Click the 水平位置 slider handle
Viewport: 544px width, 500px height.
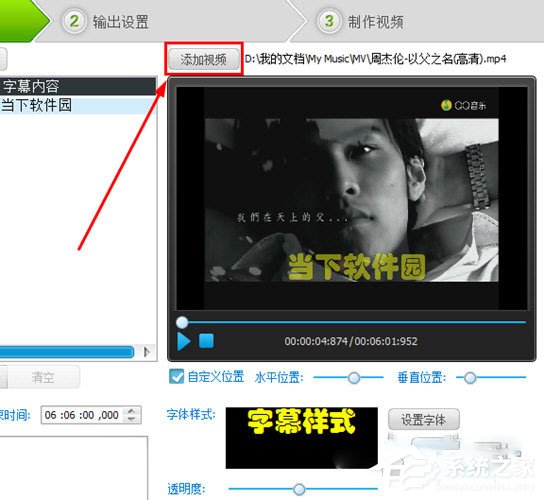point(354,378)
